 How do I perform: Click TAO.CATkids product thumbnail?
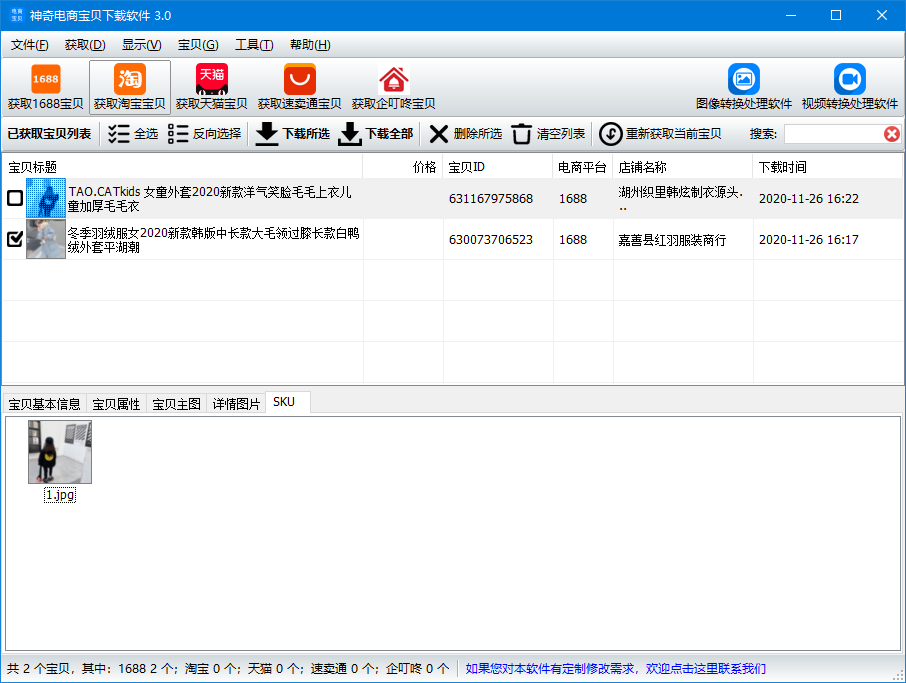[x=46, y=198]
